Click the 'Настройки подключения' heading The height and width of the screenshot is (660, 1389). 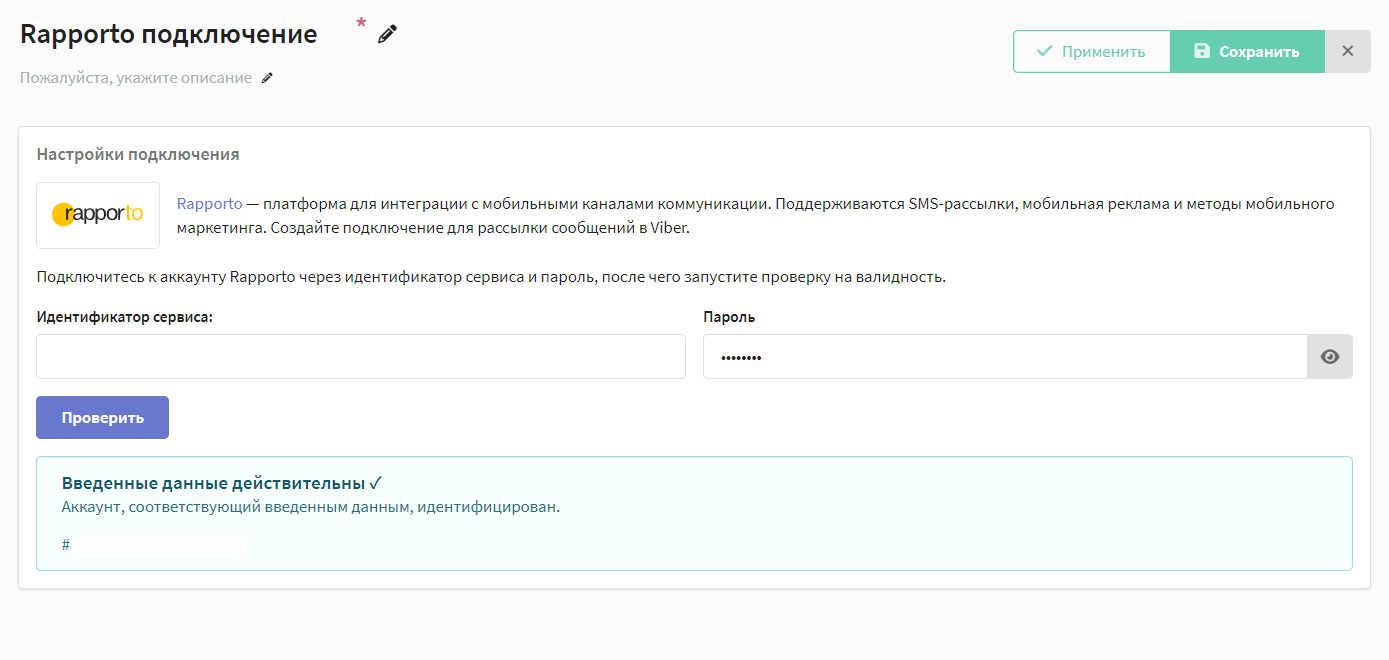(138, 155)
